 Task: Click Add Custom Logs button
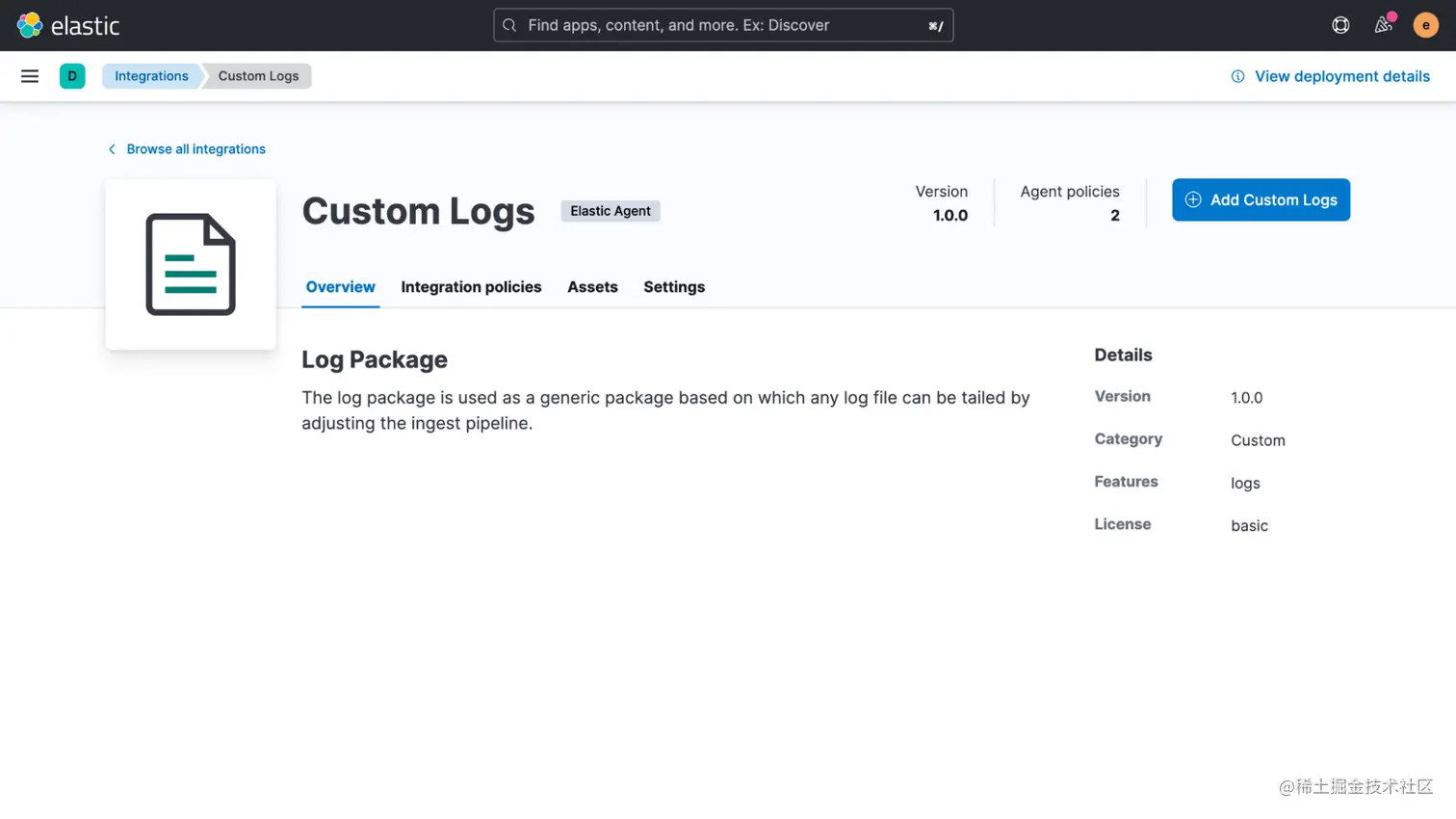[1261, 199]
